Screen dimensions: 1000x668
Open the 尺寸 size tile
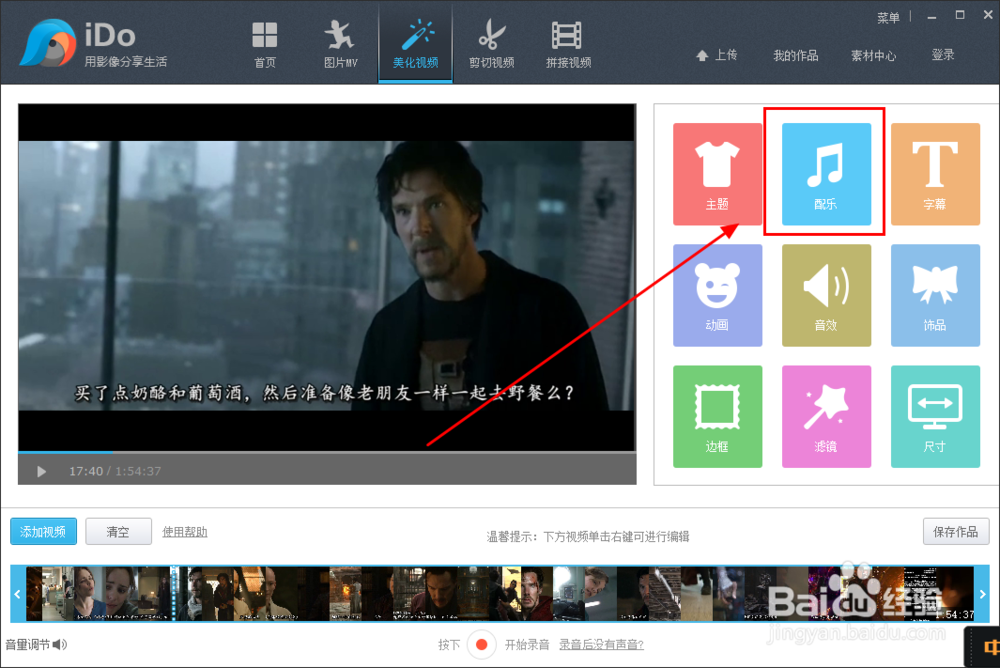(935, 416)
